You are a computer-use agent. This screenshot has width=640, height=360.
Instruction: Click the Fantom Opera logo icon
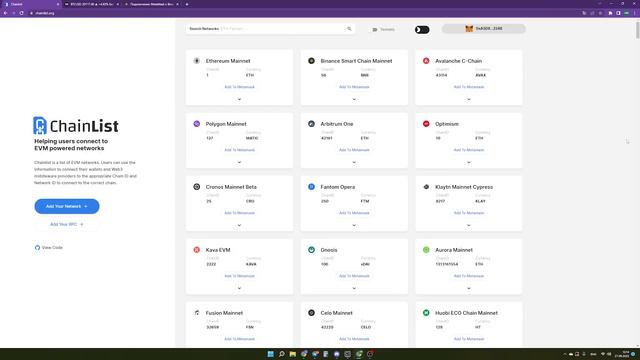click(311, 187)
